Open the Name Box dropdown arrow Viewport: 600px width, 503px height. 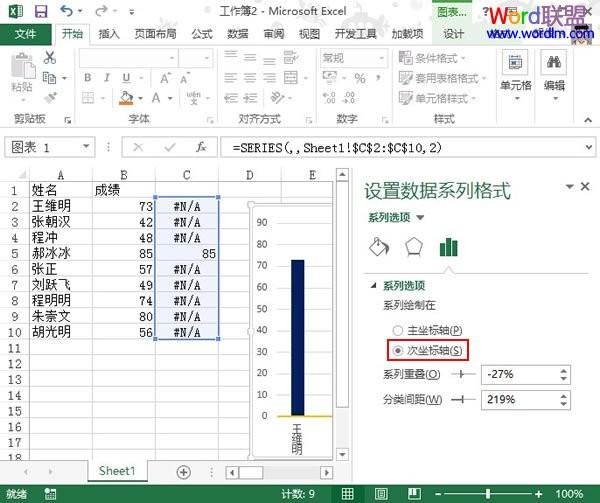[87, 147]
